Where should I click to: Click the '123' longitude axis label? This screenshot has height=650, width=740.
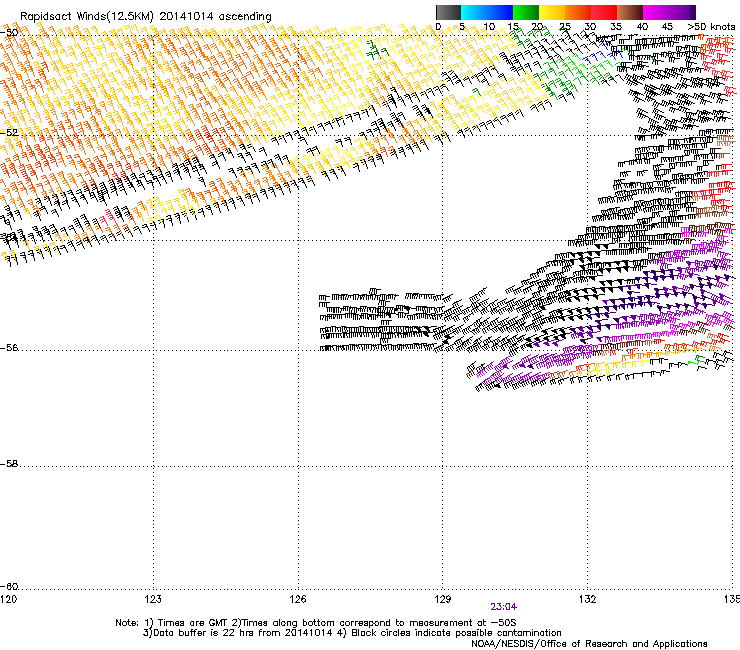(x=153, y=599)
